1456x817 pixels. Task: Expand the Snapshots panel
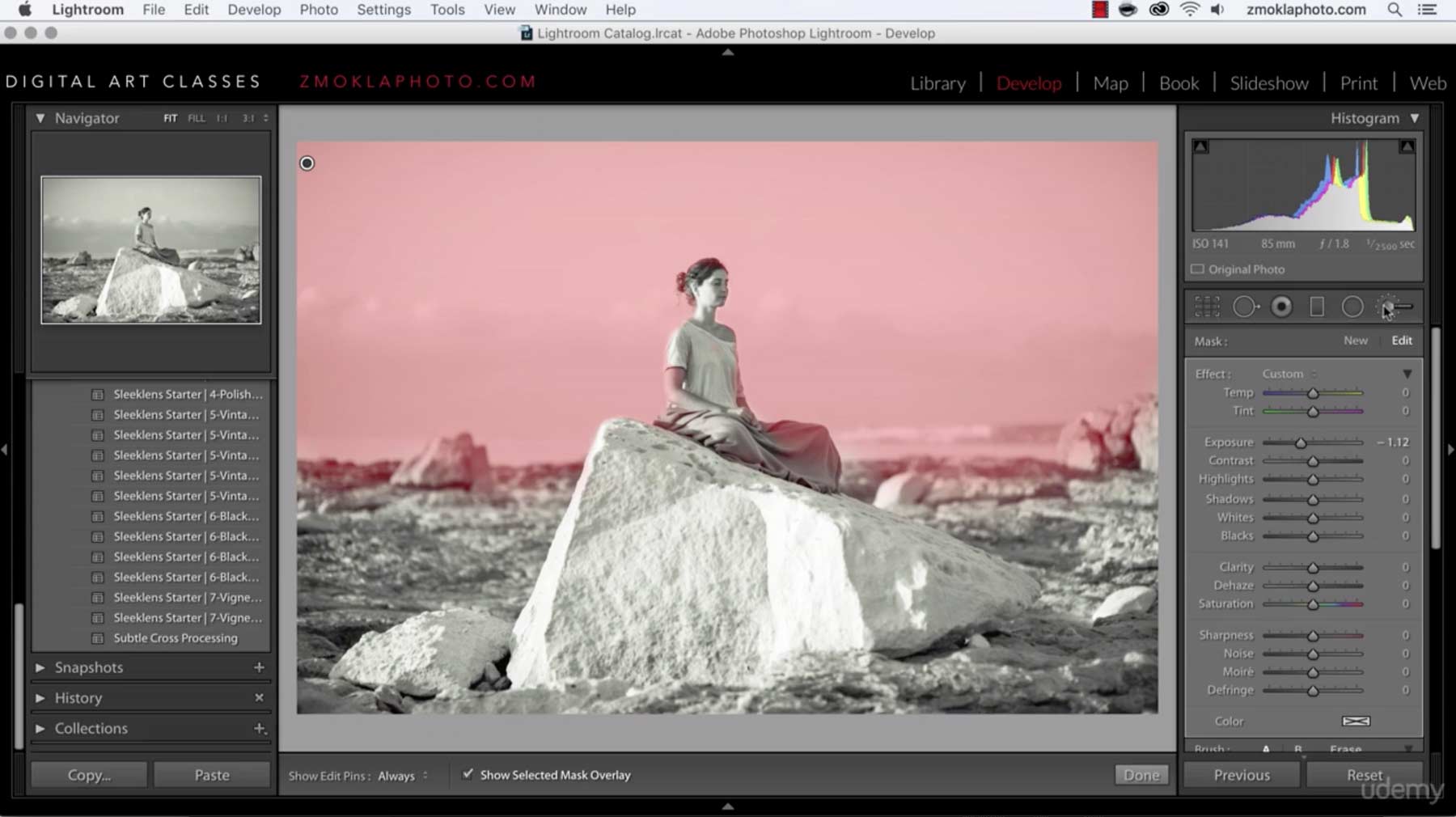[40, 667]
